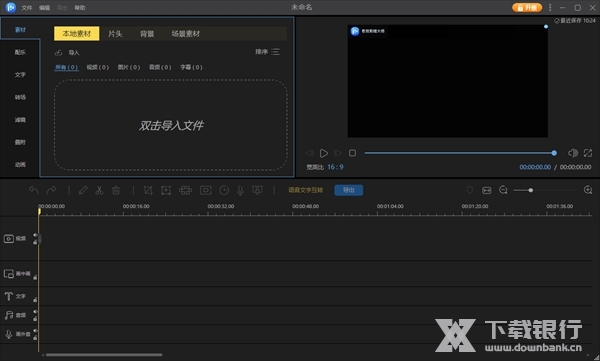Open the three-dot more options menu
Screen dimensions: 600x361
tap(550, 7)
